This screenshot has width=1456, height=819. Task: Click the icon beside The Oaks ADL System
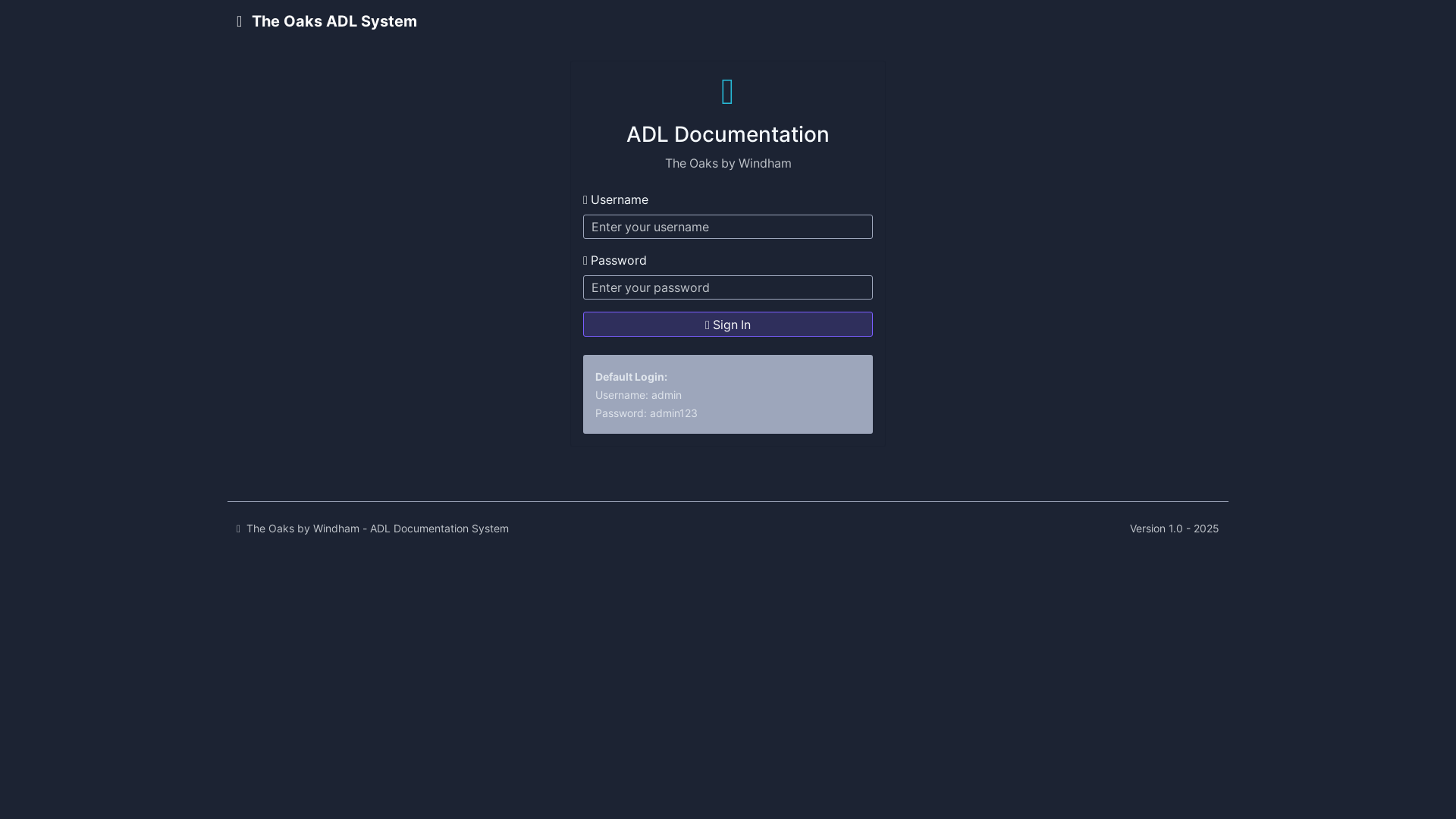pos(240,22)
